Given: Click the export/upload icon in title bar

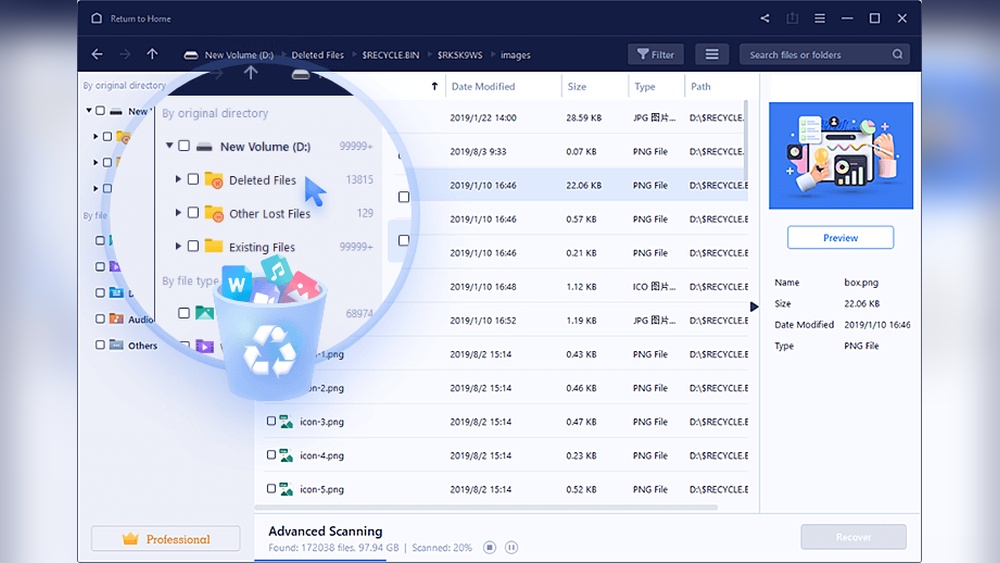Looking at the screenshot, I should coord(792,18).
